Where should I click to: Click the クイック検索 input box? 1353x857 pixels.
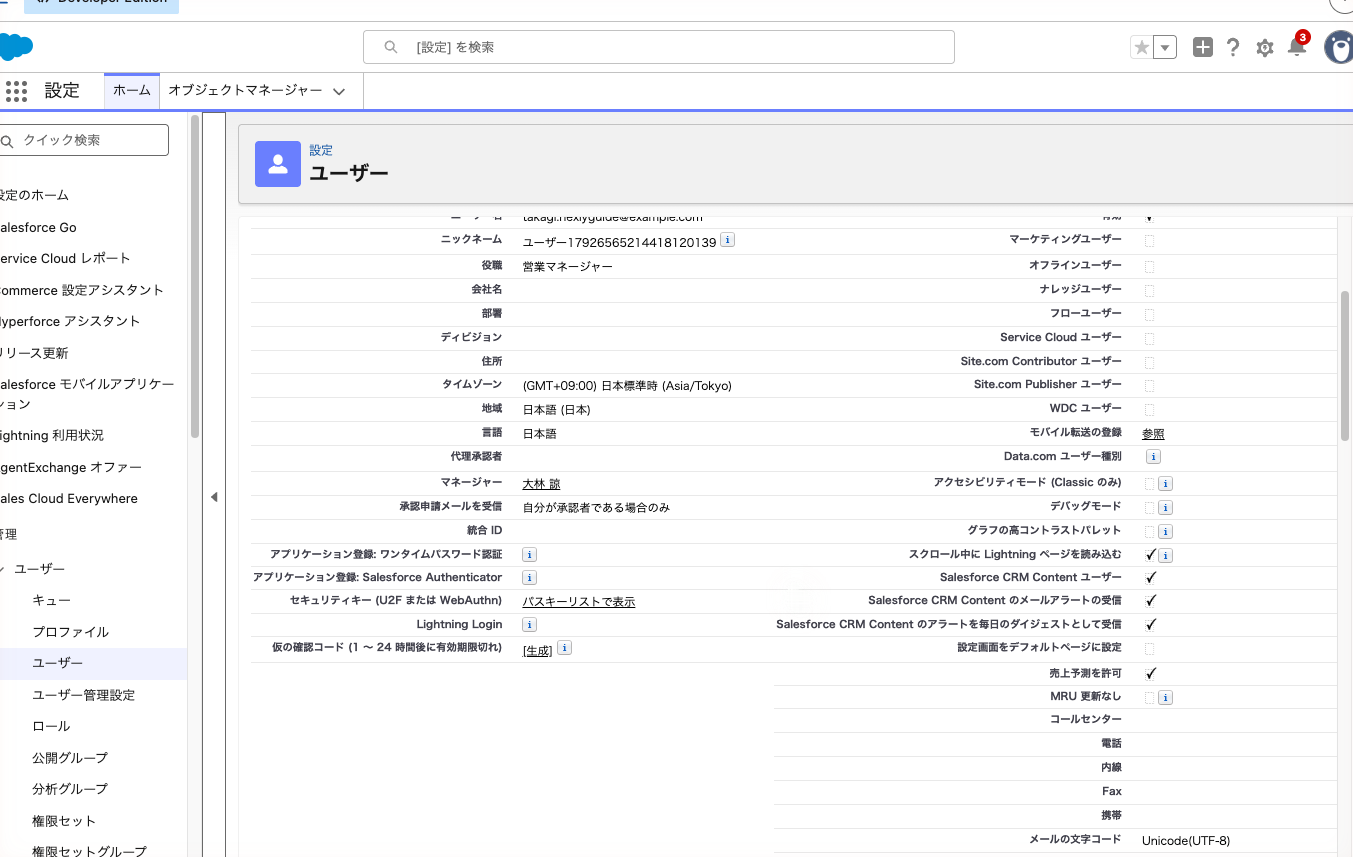(x=84, y=140)
